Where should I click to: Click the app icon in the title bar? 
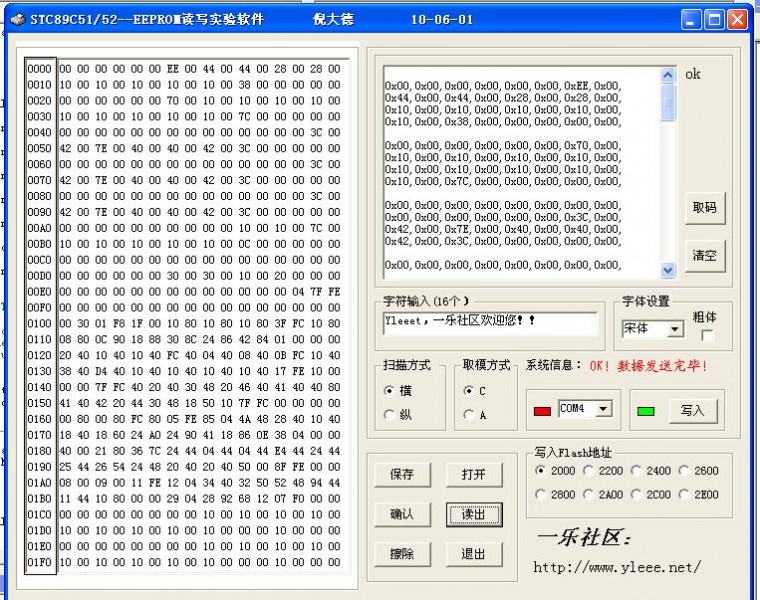(17, 19)
